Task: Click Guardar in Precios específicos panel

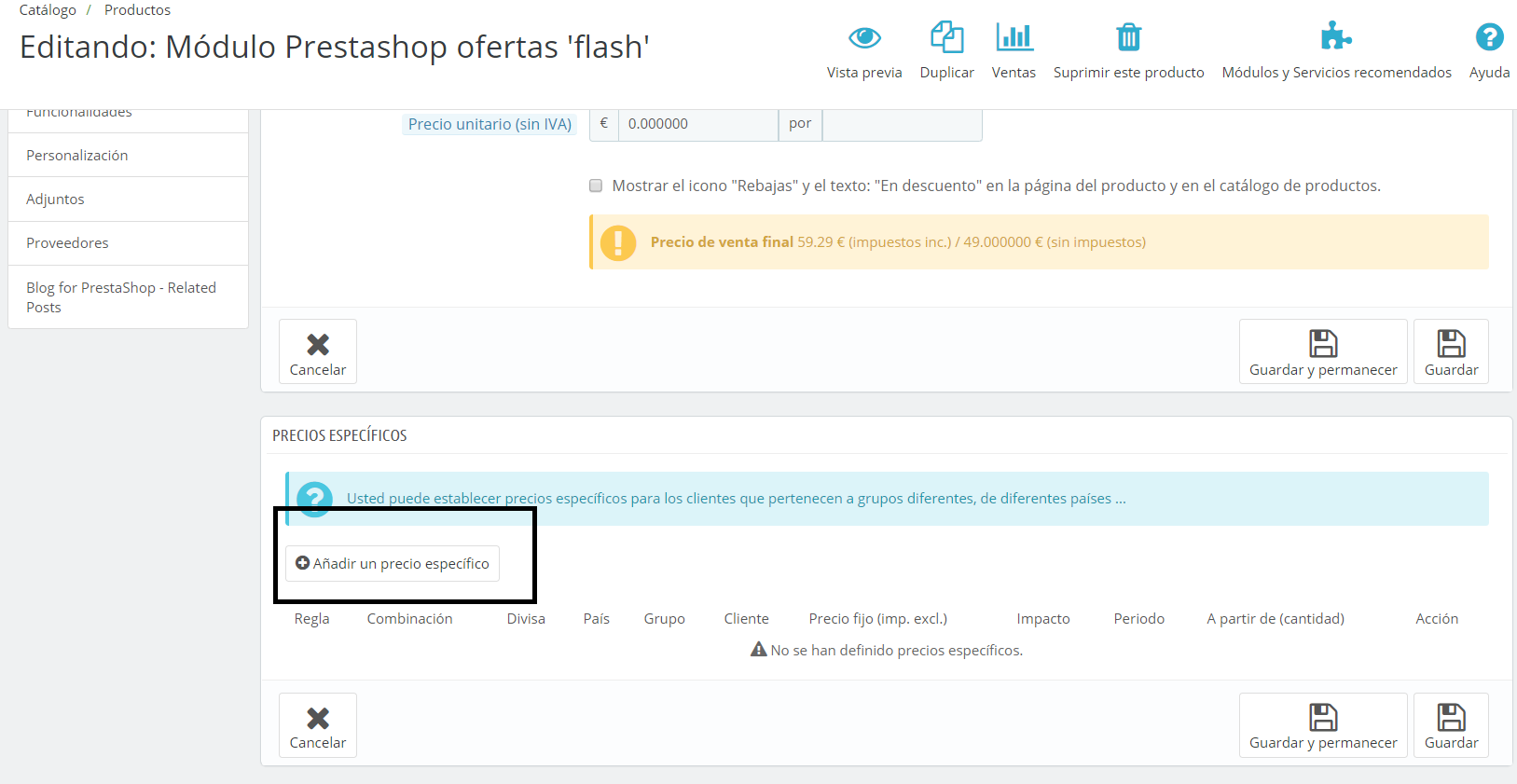Action: pyautogui.click(x=1451, y=725)
